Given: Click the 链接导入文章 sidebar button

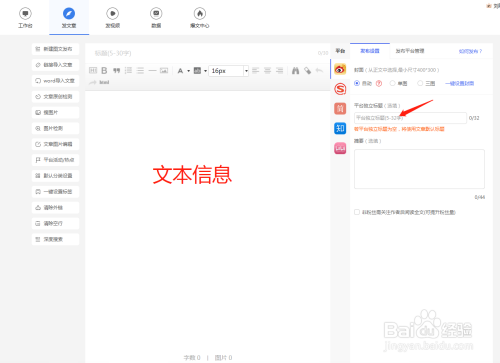Looking at the screenshot, I should [56, 65].
